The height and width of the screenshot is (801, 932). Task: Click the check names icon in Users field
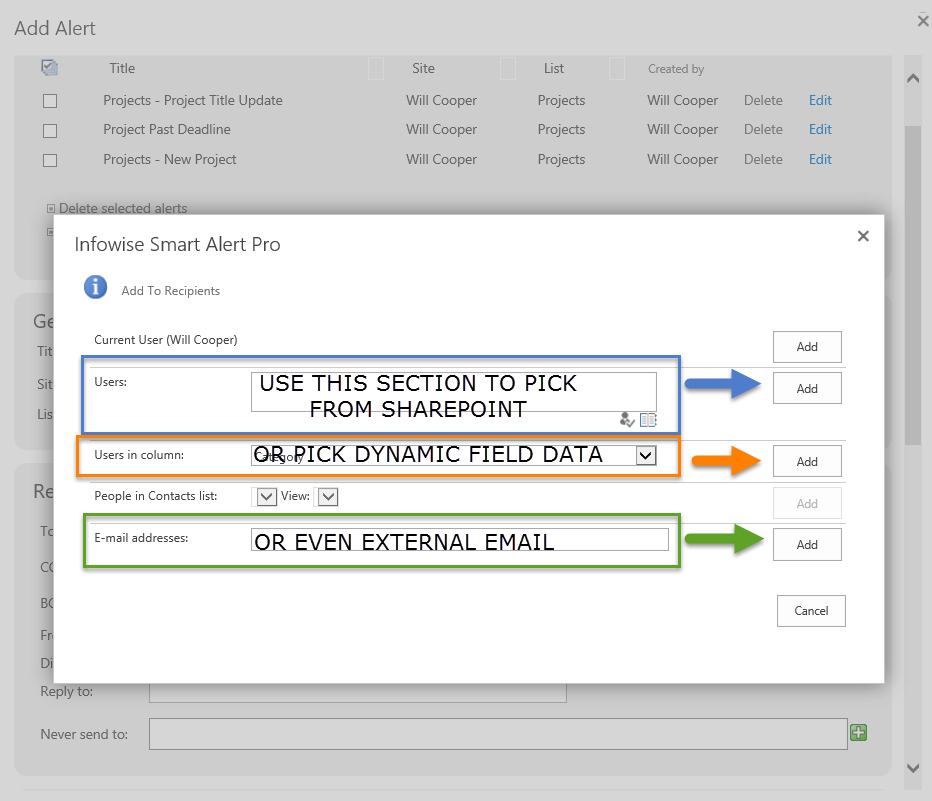click(x=626, y=420)
